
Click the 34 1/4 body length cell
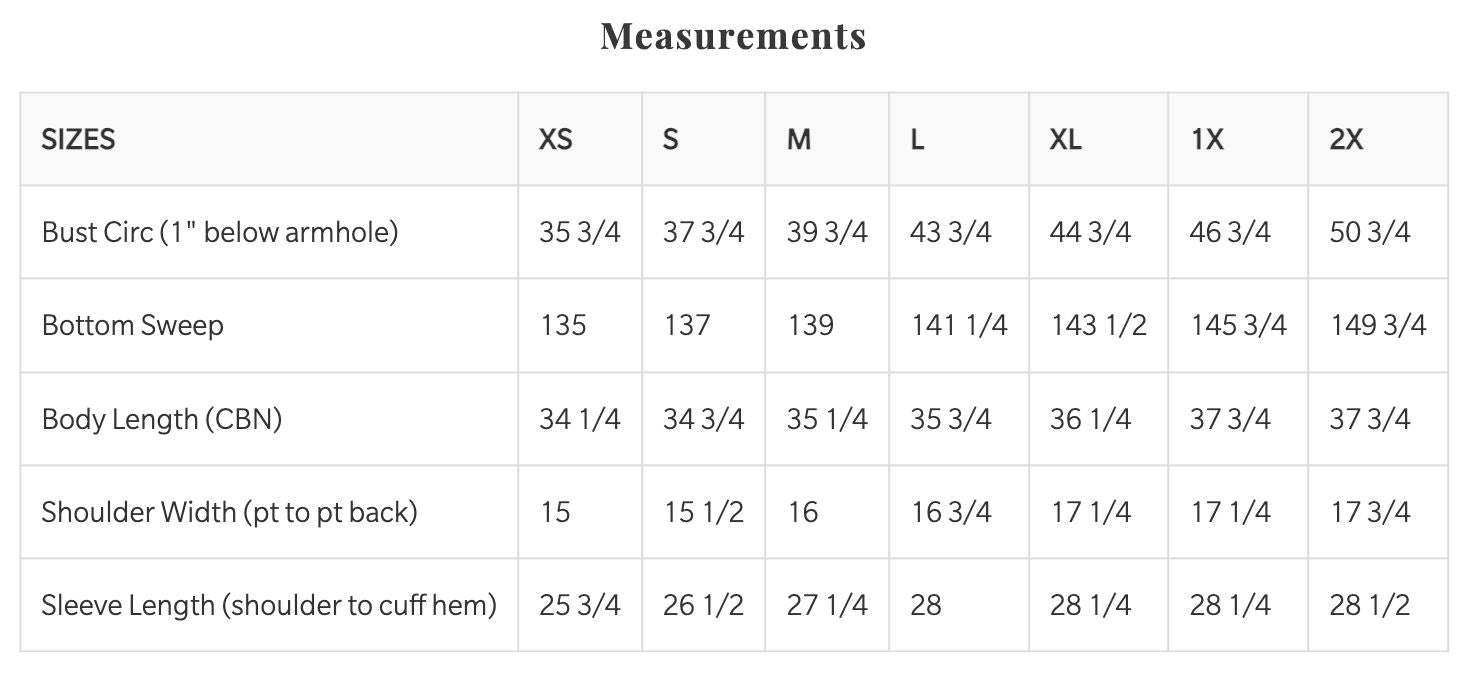[x=580, y=418]
